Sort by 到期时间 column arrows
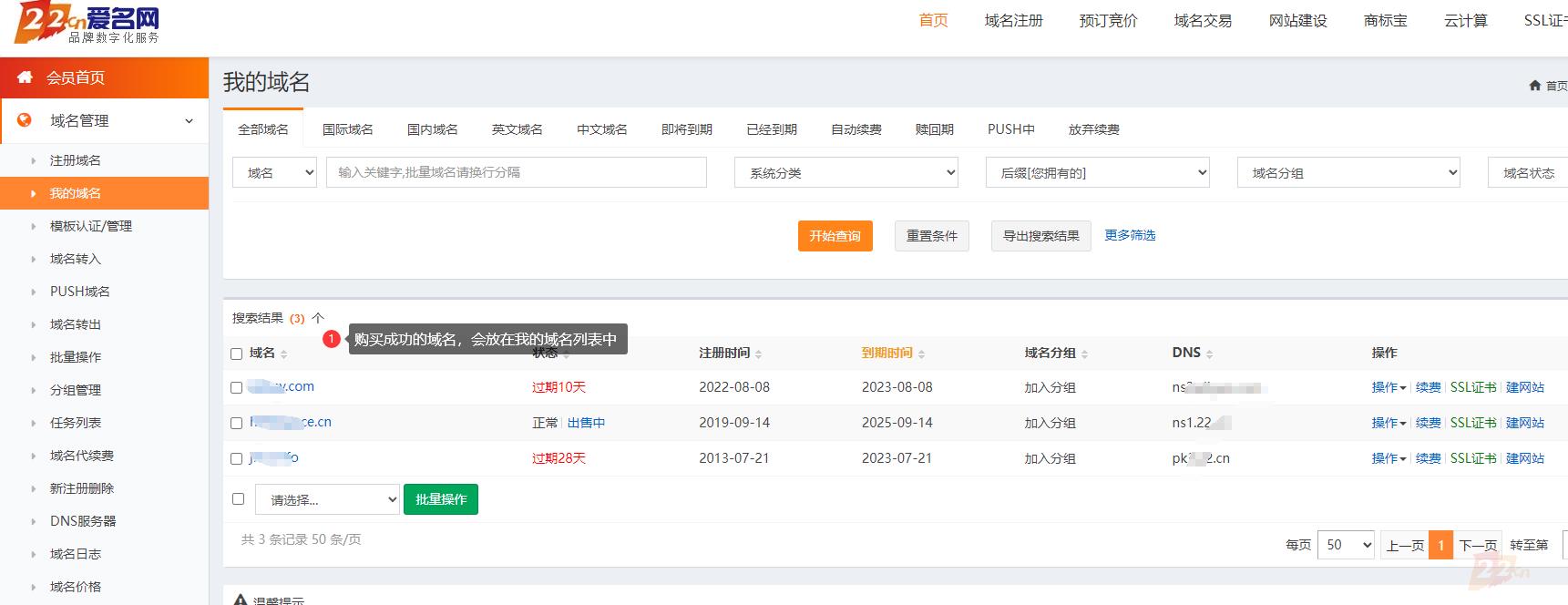This screenshot has height=605, width=1568. point(921,354)
